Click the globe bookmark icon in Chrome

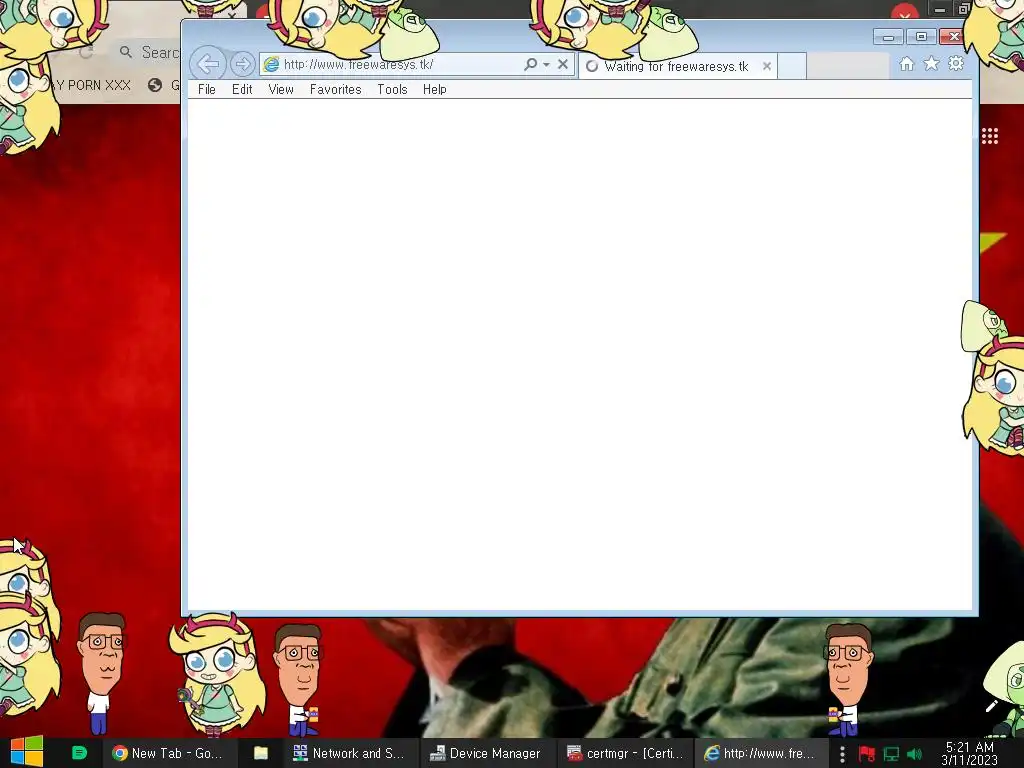click(x=155, y=85)
